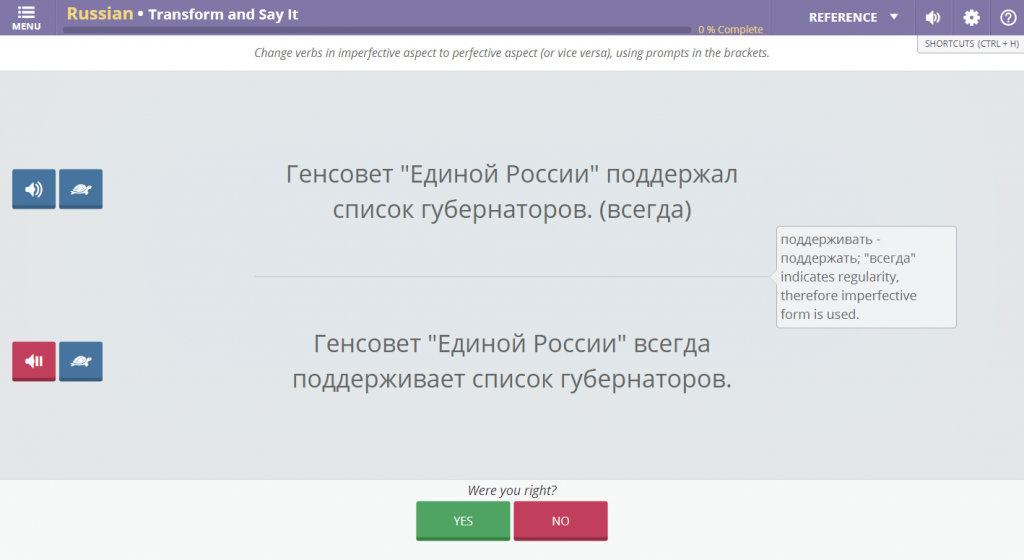The height and width of the screenshot is (560, 1024).
Task: Select the "Transform and Say It" heading
Action: pyautogui.click(x=223, y=15)
